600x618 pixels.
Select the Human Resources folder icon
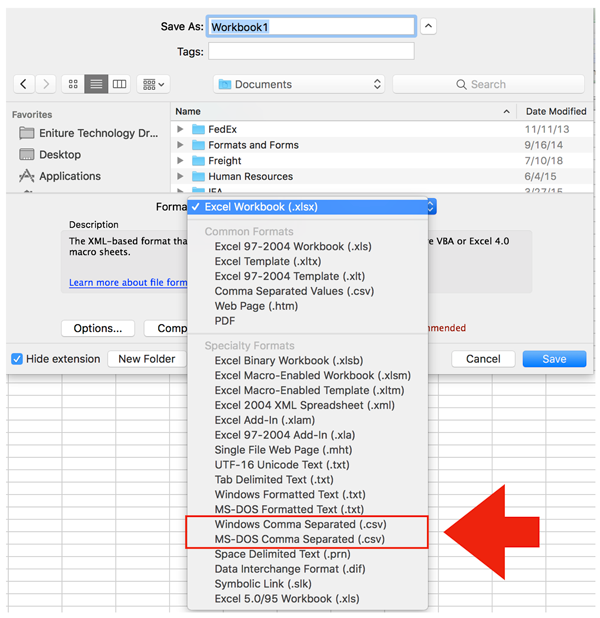(198, 176)
